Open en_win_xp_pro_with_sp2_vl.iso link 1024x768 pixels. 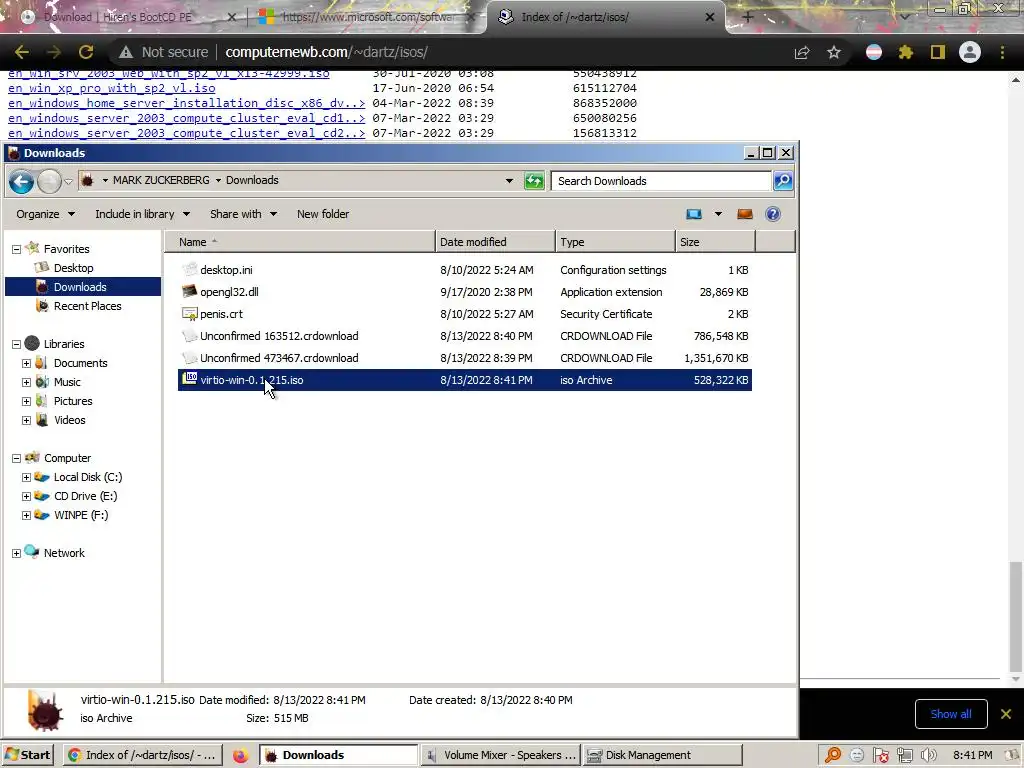[x=112, y=88]
